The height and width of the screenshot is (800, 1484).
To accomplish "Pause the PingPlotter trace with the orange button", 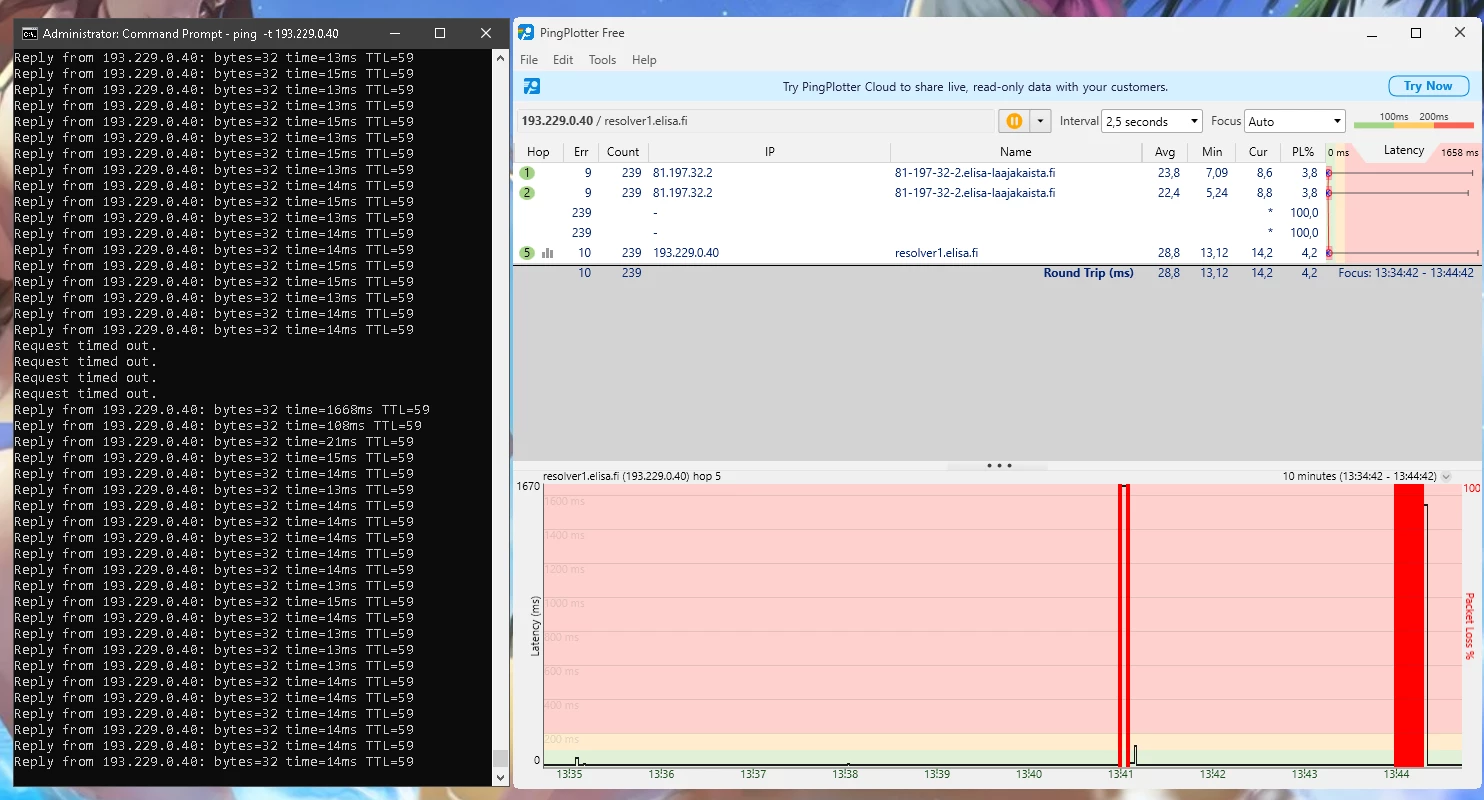I will [1014, 121].
